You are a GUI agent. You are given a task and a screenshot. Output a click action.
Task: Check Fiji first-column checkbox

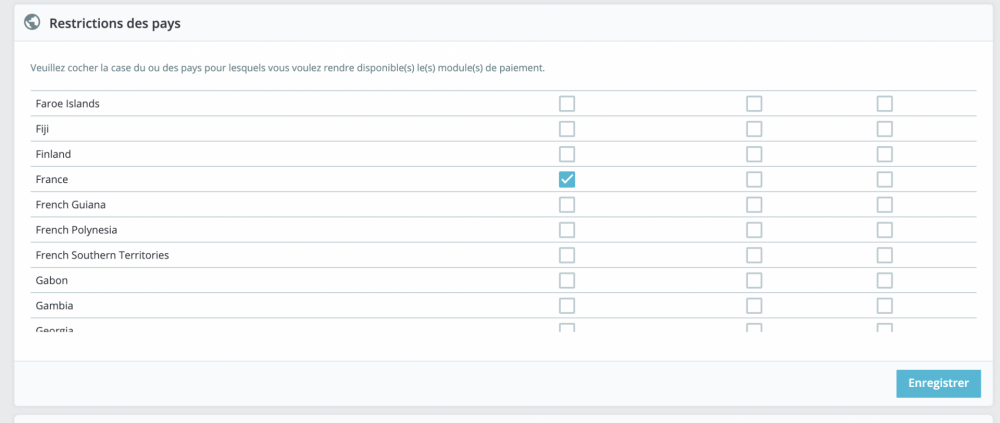click(x=567, y=129)
